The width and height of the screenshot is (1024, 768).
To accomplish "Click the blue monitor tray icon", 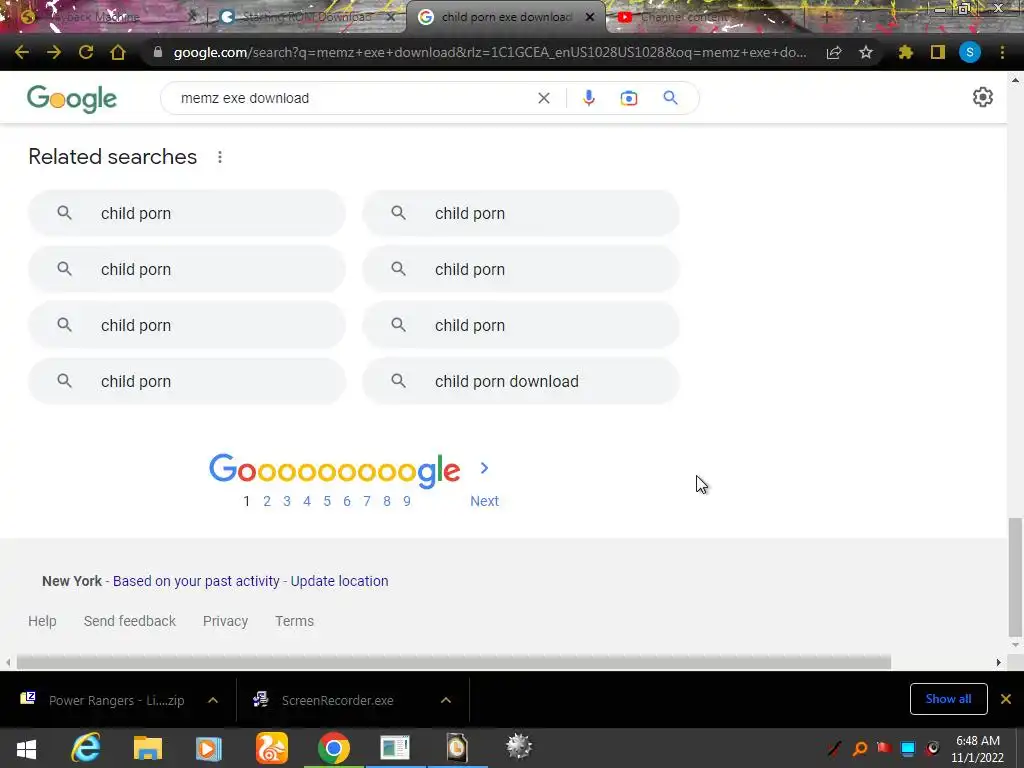I will pos(908,748).
